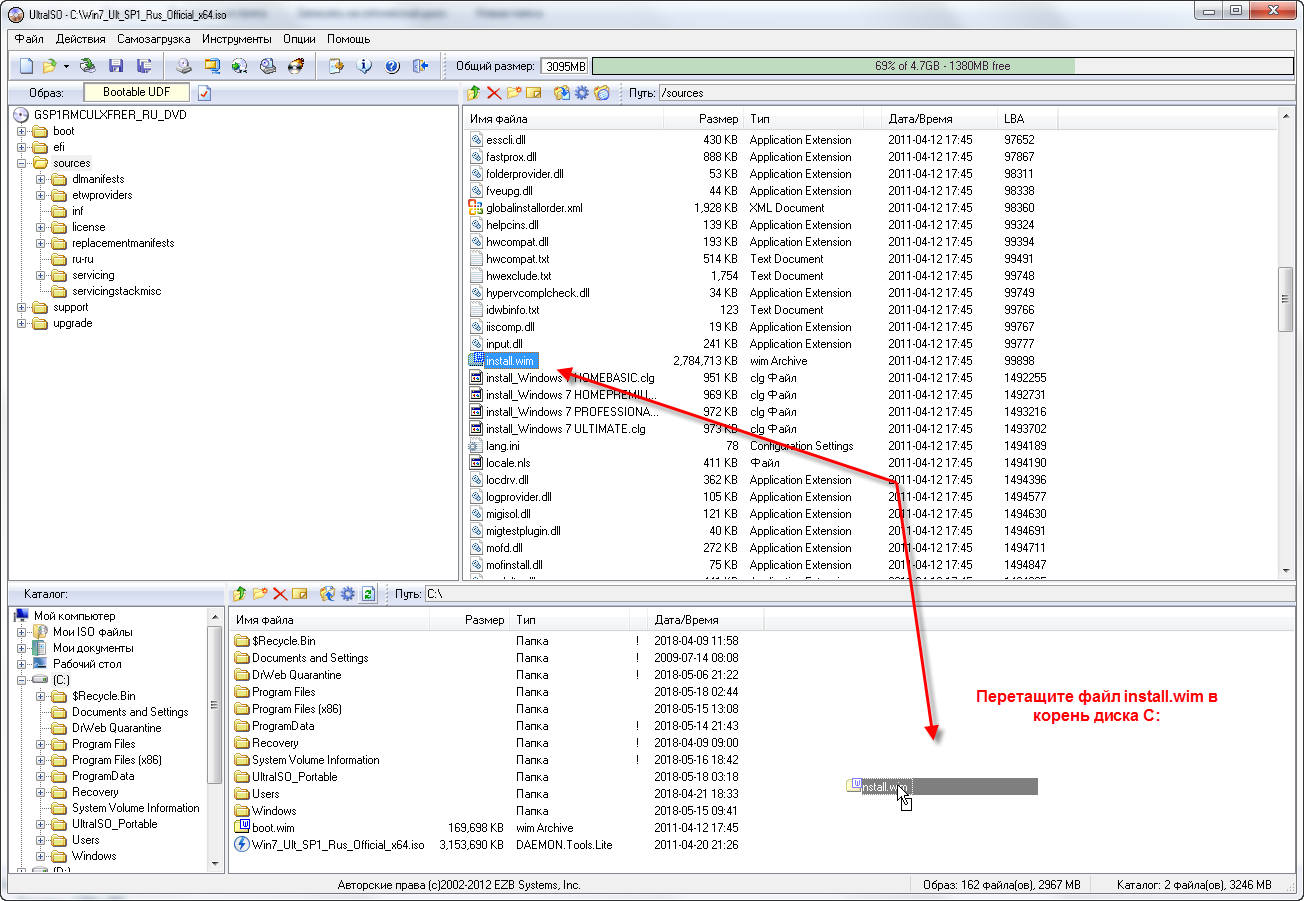The height and width of the screenshot is (901, 1304).
Task: Open the Помощь menu
Action: tap(349, 39)
